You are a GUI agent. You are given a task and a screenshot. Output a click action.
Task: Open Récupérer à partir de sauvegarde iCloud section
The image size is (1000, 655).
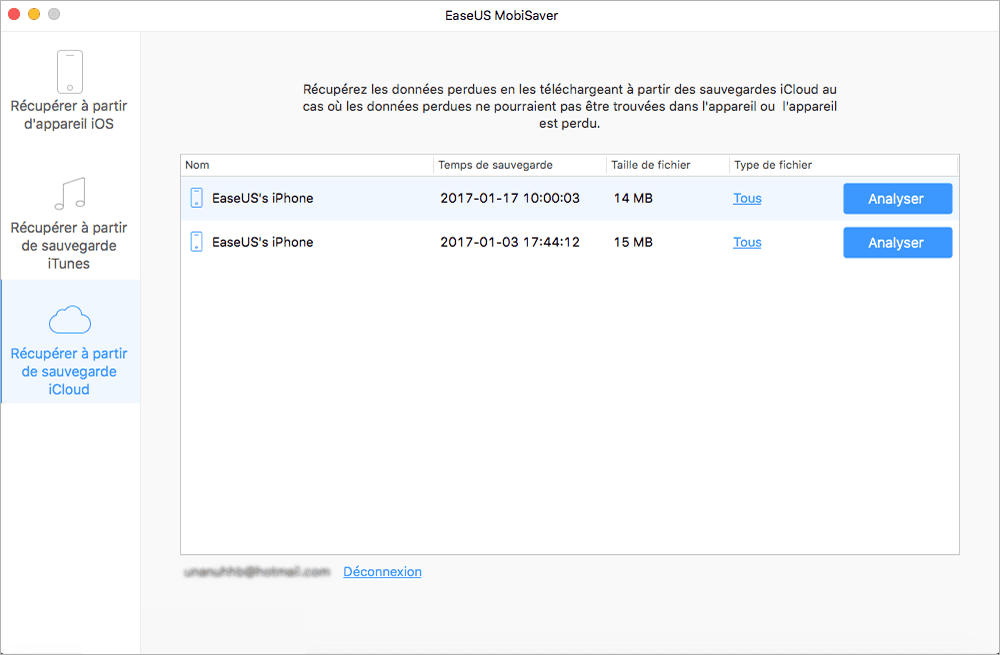(x=70, y=371)
